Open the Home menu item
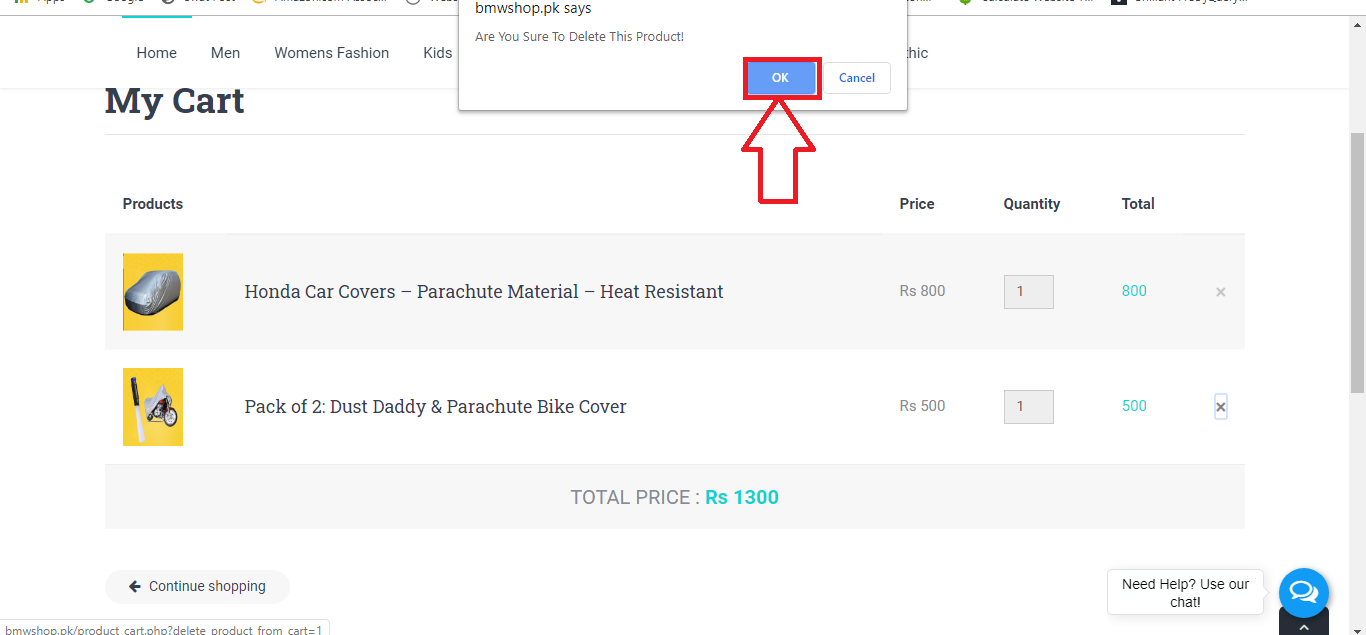The height and width of the screenshot is (635, 1366). [x=157, y=53]
